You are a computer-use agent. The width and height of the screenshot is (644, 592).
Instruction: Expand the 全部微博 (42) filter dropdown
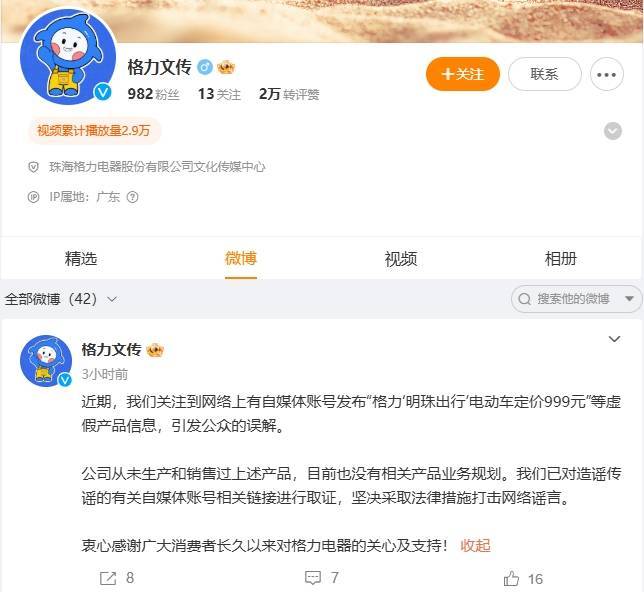[x=61, y=299]
